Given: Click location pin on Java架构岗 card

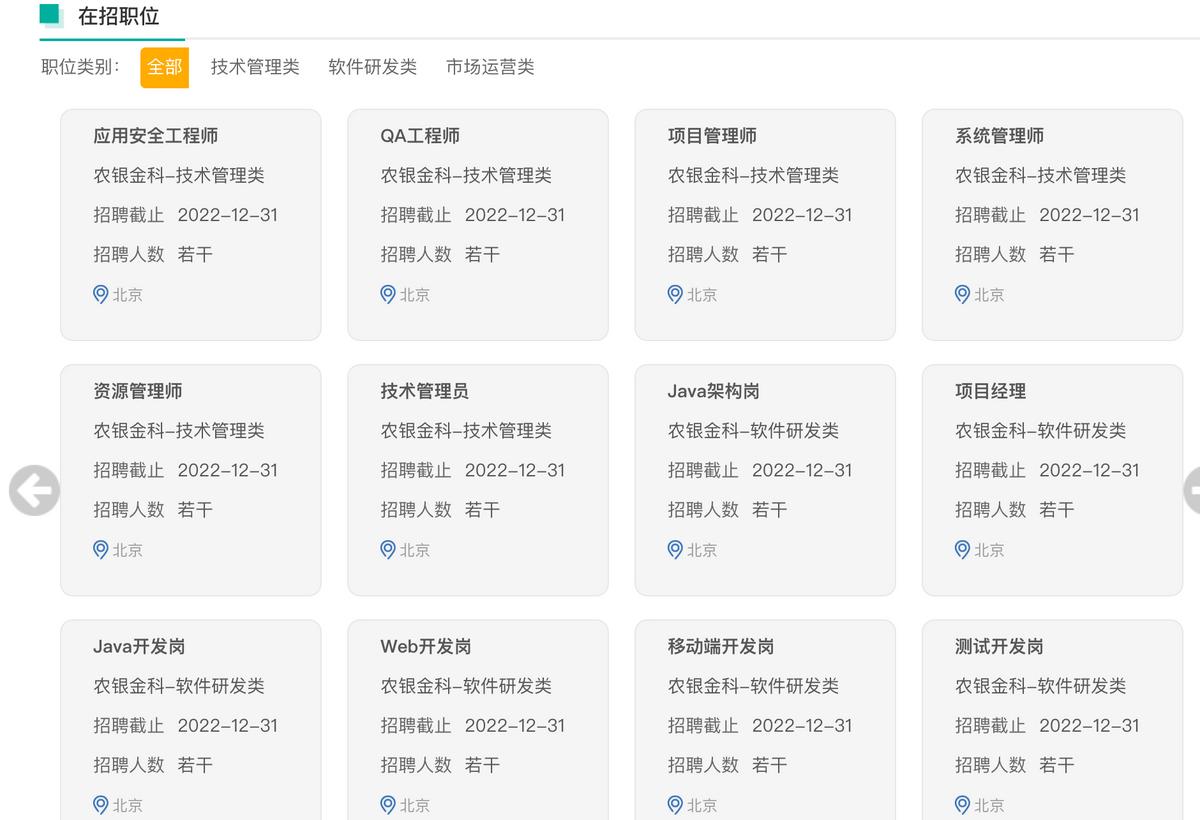Looking at the screenshot, I should (675, 549).
